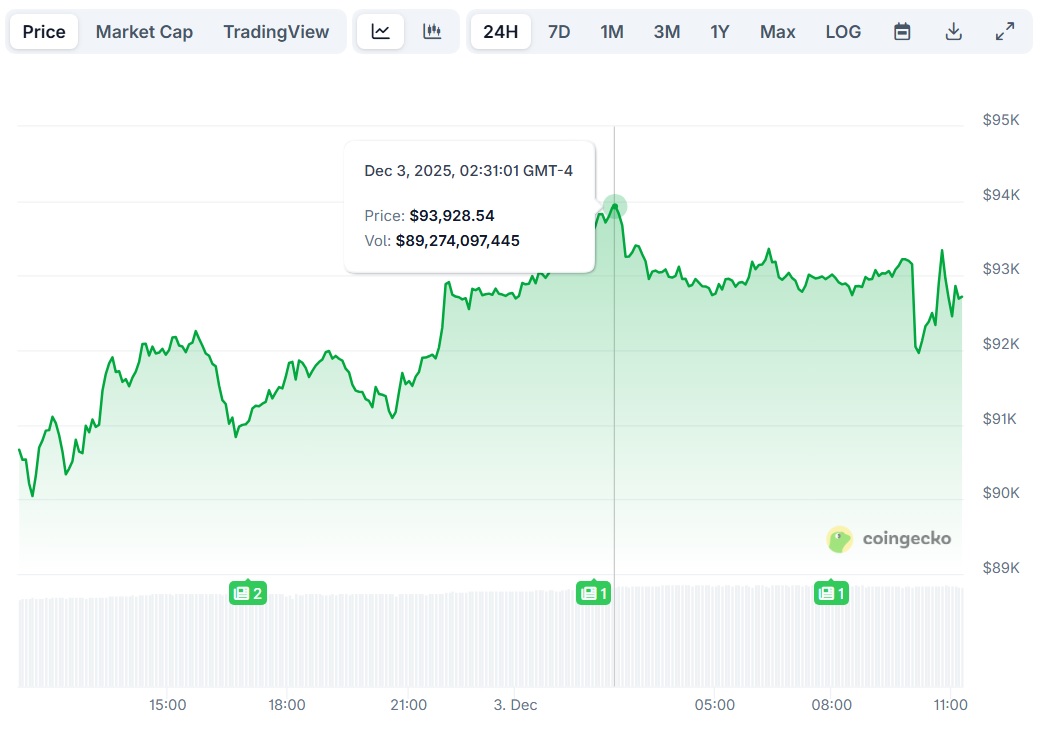
Task: Open the news marker near 08:00
Action: (x=831, y=593)
